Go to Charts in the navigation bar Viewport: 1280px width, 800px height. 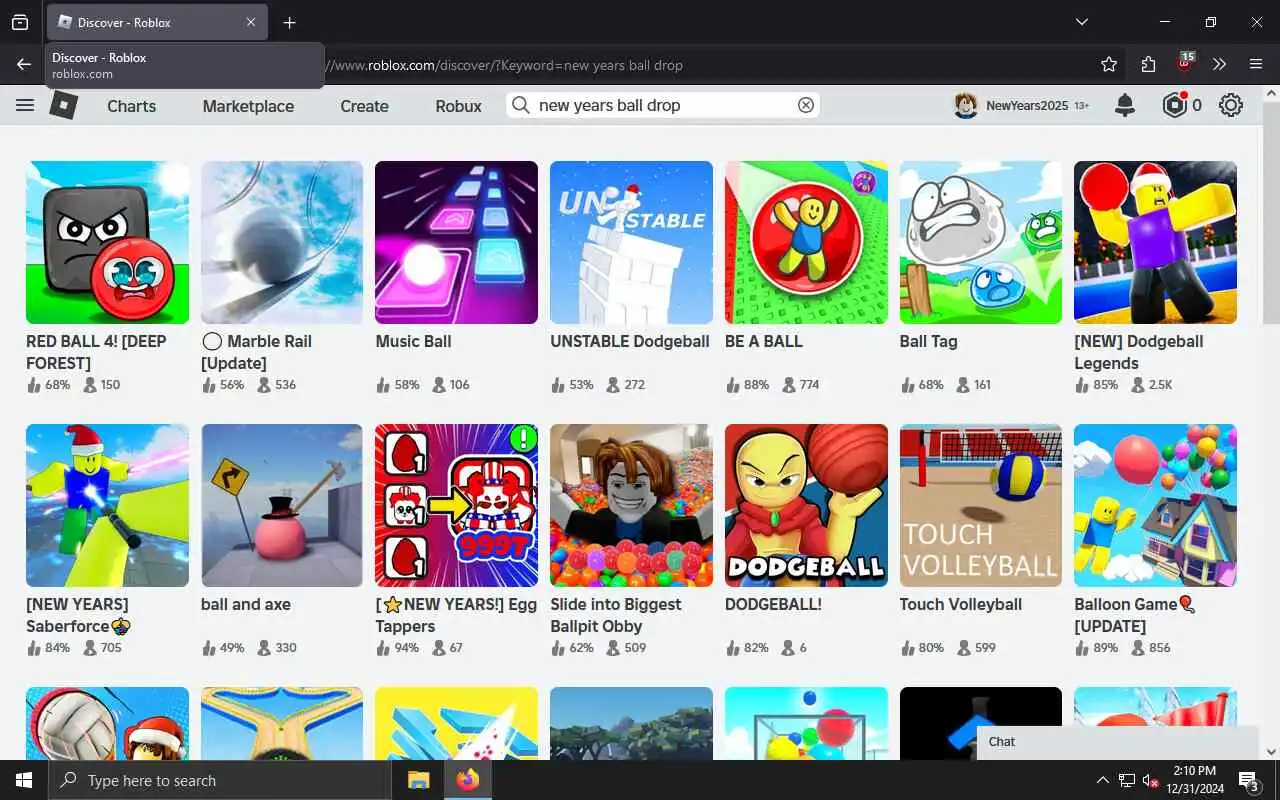[132, 105]
